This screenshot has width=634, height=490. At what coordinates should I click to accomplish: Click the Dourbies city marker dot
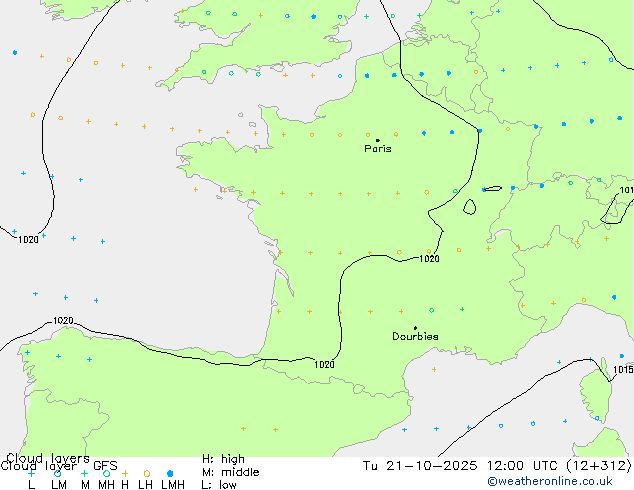[x=415, y=328]
